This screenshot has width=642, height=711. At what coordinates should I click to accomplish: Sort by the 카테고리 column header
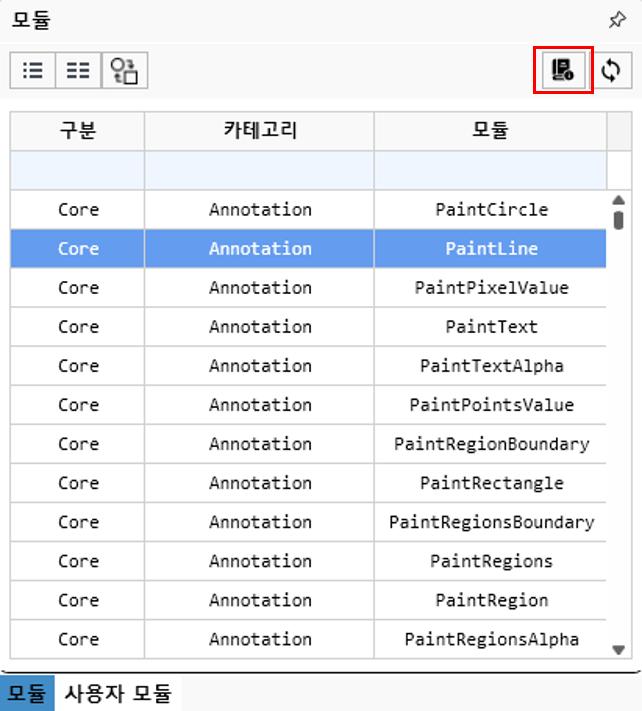point(260,131)
